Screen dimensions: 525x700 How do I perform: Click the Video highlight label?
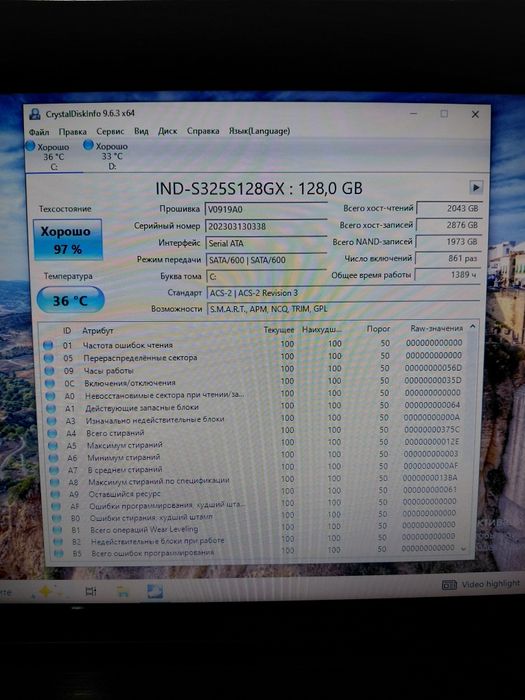click(491, 584)
